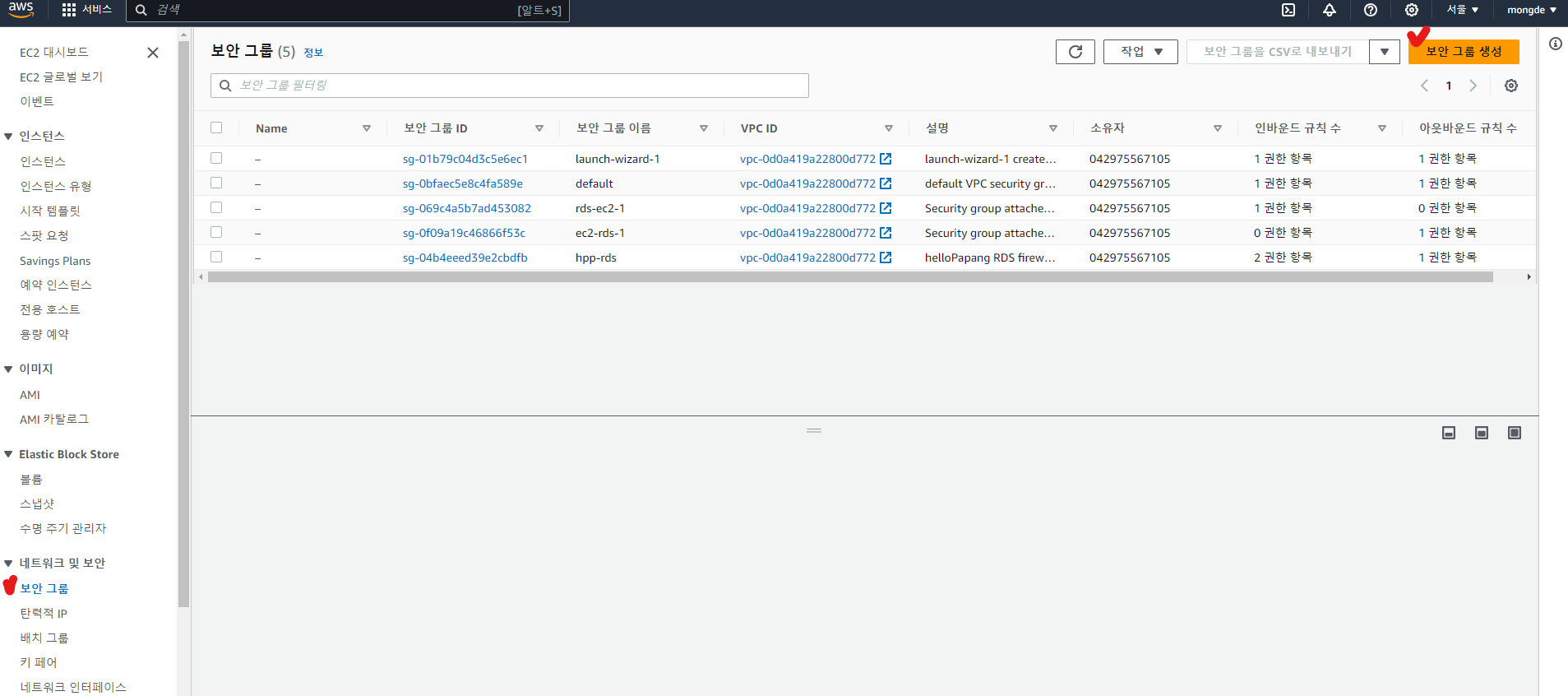This screenshot has height=696, width=1568.
Task: Open the services grid menu
Action: point(69,10)
